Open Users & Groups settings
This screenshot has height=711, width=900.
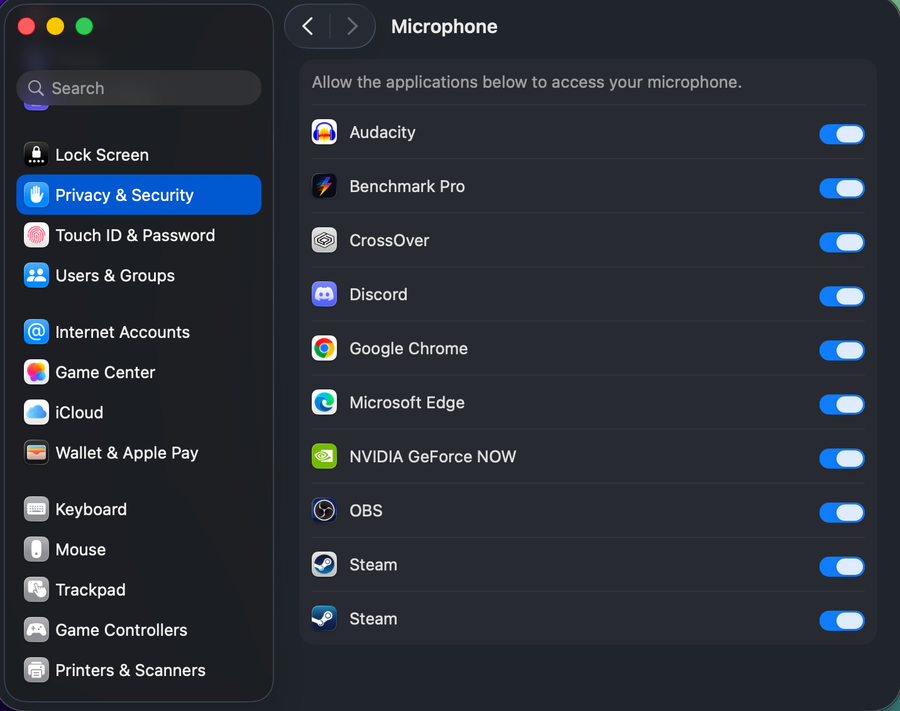(139, 275)
